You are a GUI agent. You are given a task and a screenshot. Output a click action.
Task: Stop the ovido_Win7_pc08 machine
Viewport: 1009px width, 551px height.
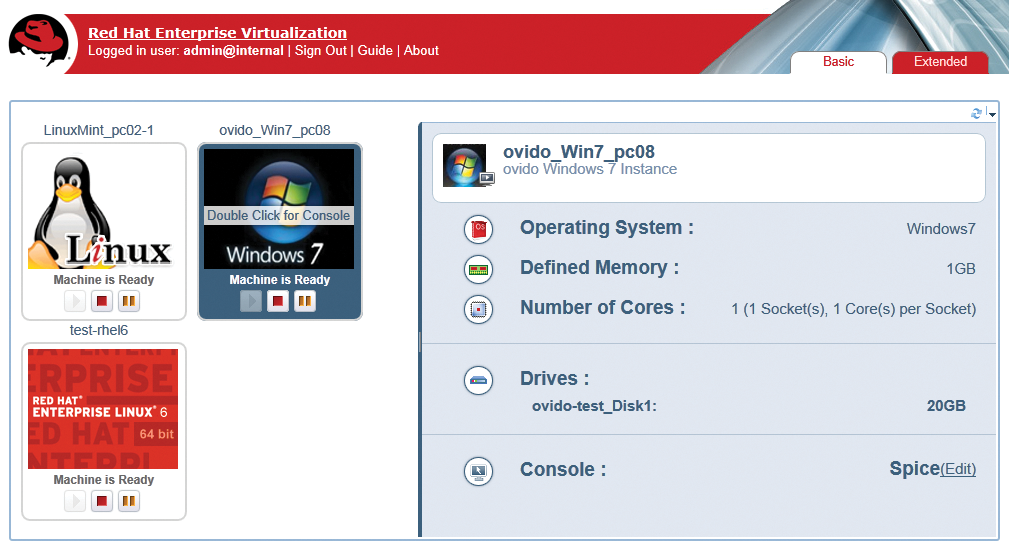coord(278,301)
